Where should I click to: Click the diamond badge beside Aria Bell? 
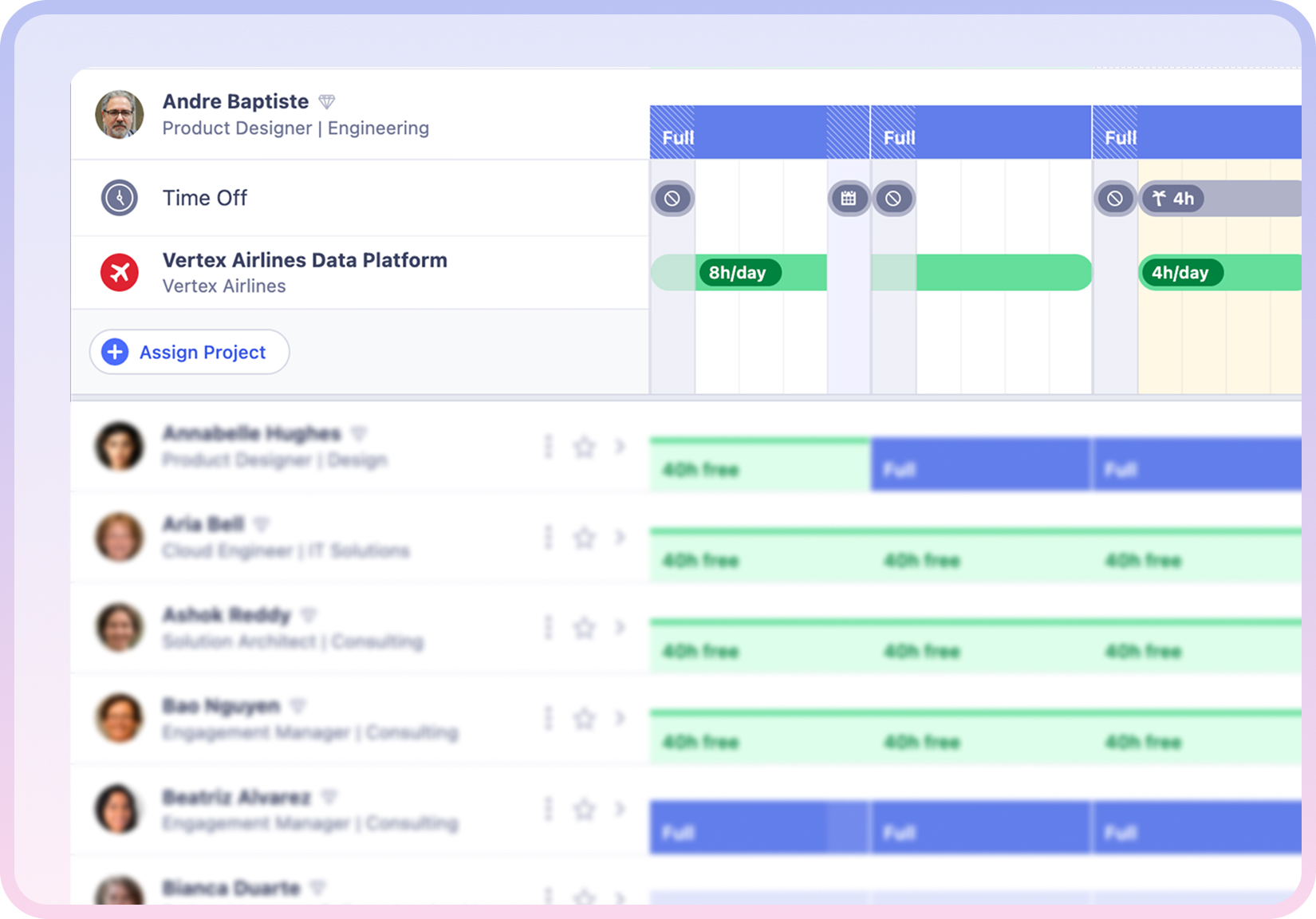tap(262, 525)
